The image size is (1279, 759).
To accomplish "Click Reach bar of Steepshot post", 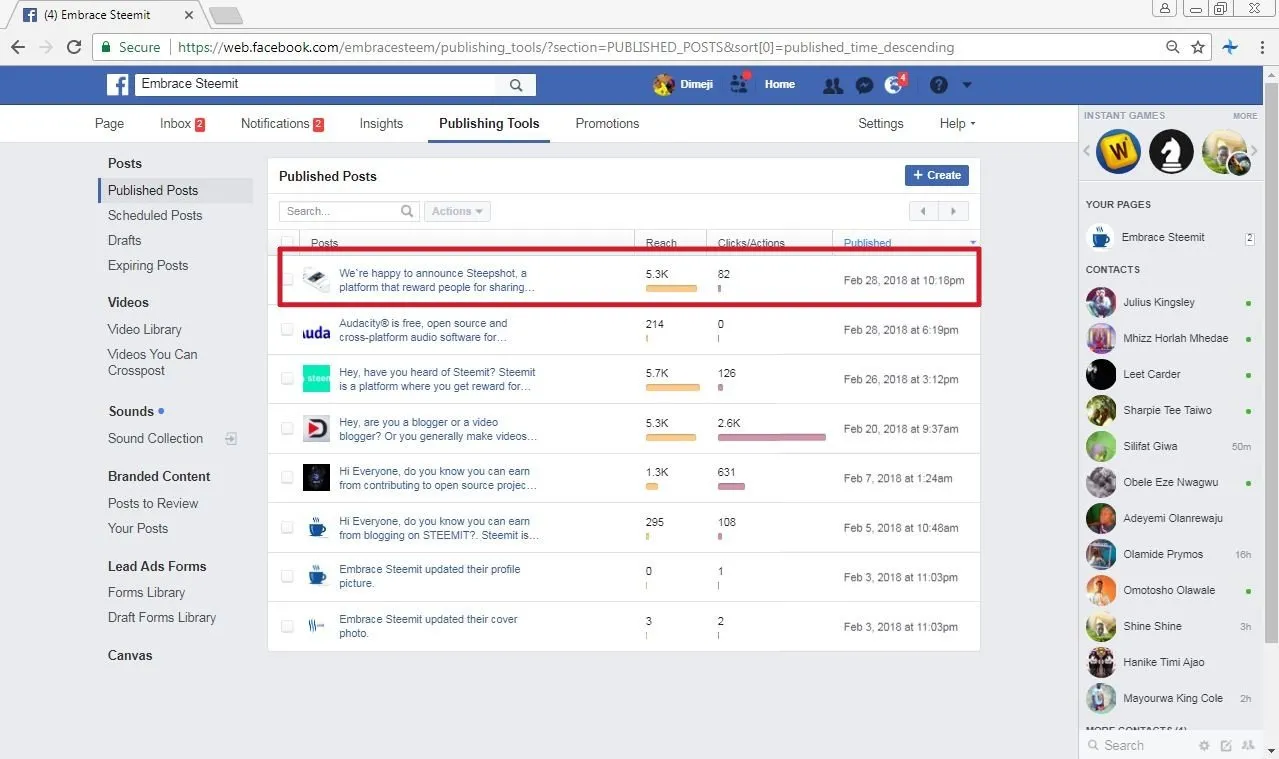I will (x=671, y=288).
